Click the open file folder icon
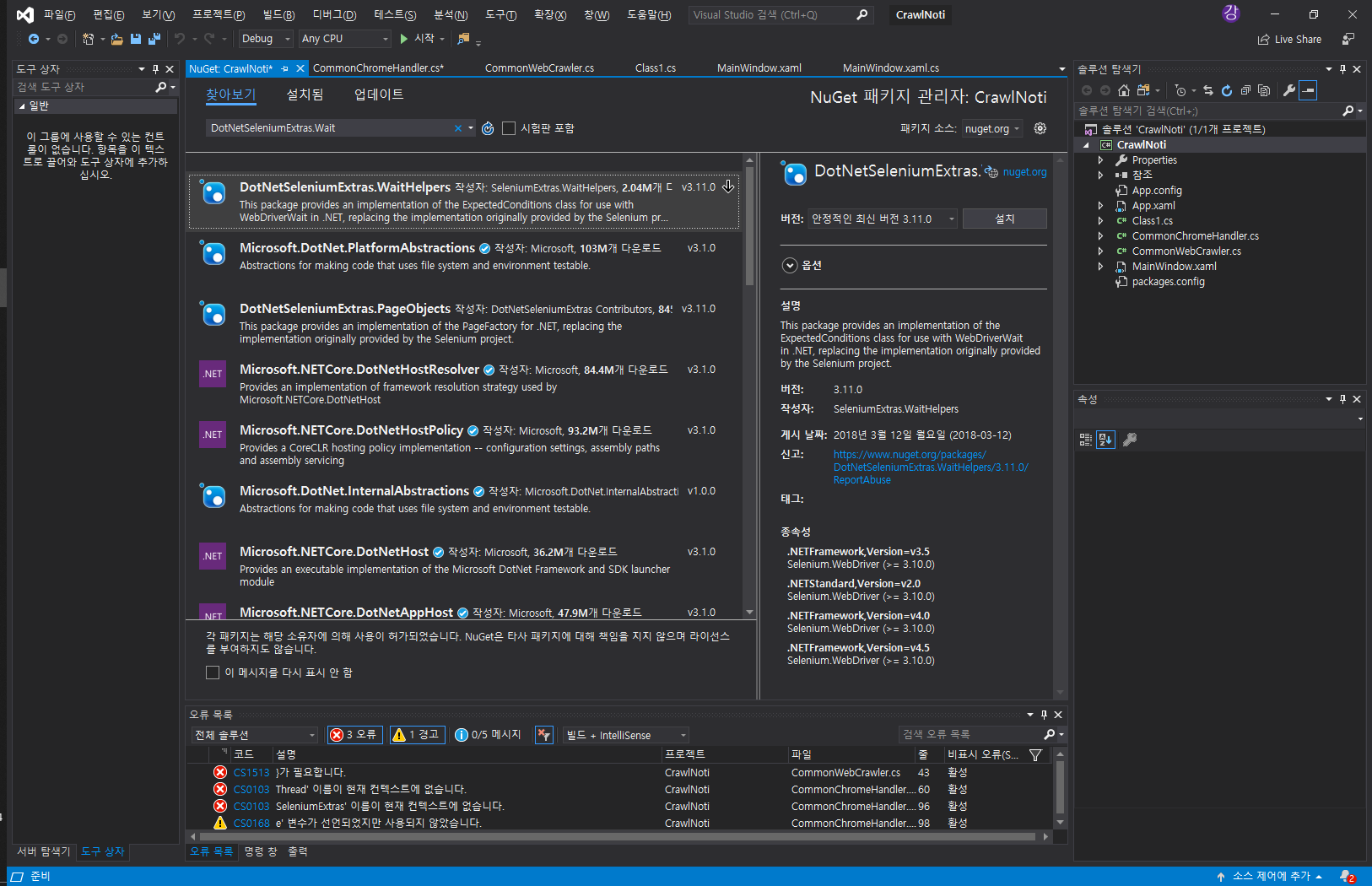Viewport: 1372px width, 886px height. coord(116,39)
